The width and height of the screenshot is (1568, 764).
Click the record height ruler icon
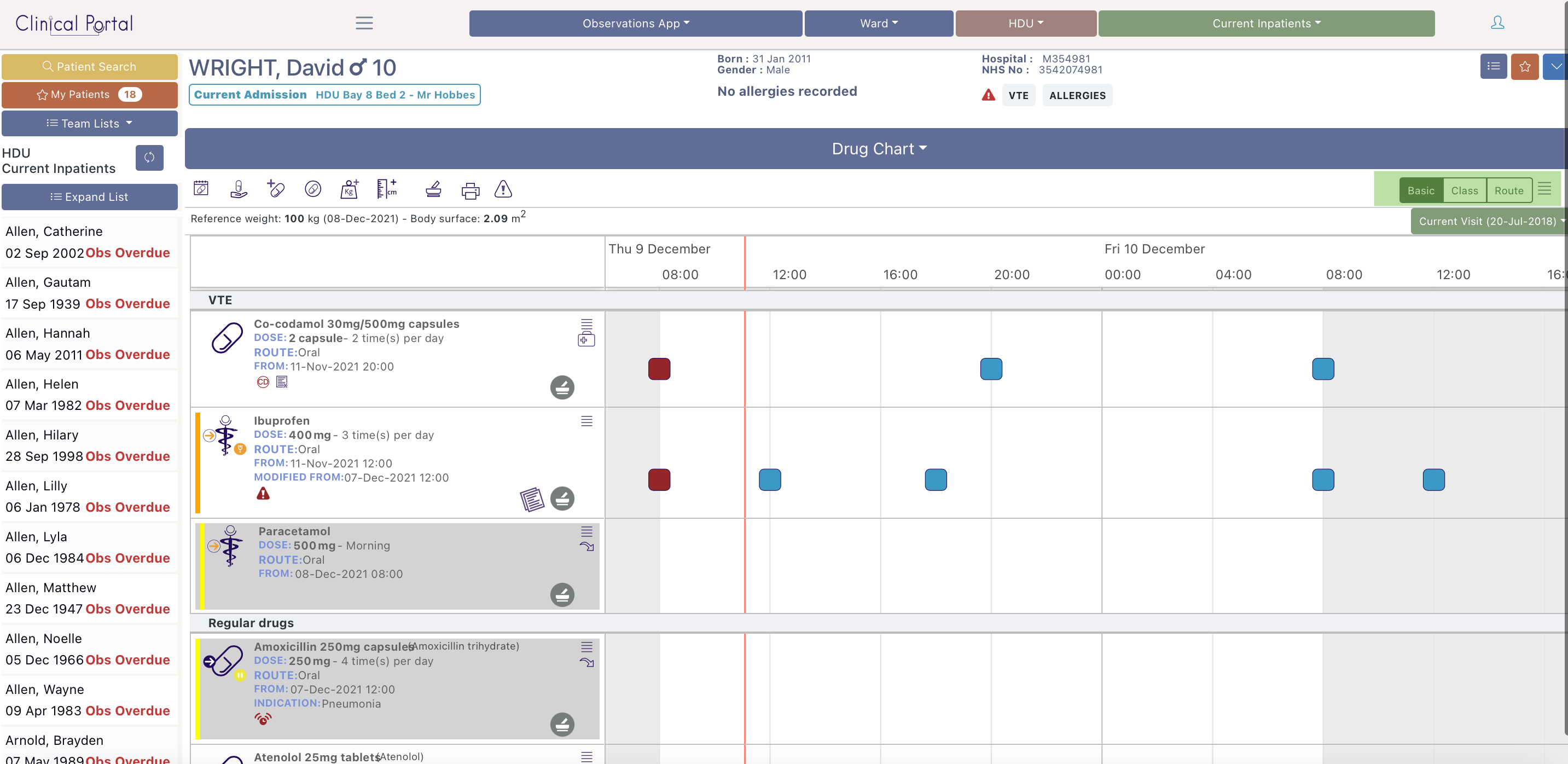pyautogui.click(x=386, y=189)
